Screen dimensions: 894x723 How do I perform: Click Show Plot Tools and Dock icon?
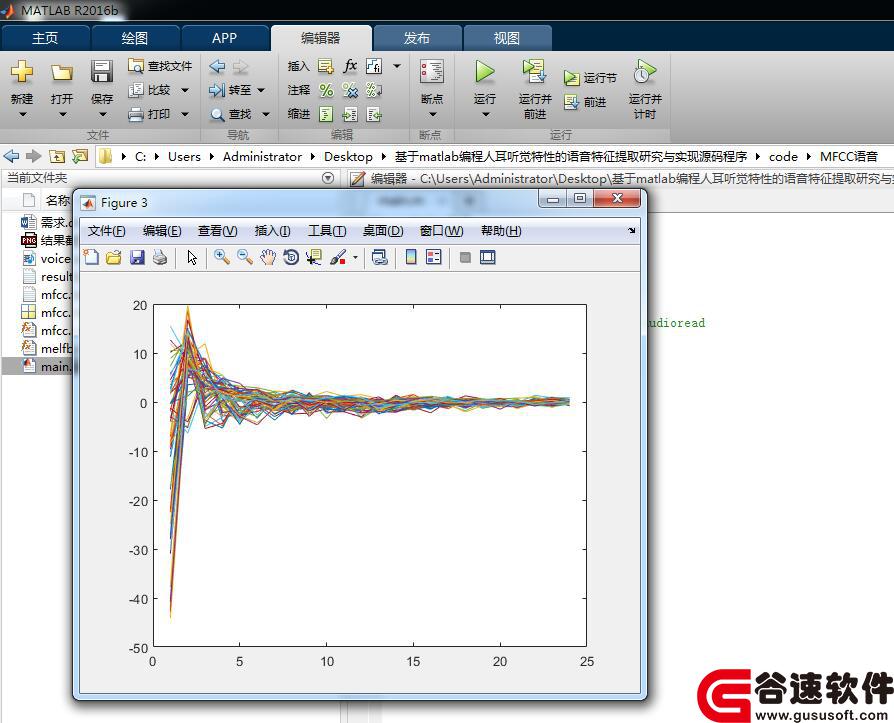(x=487, y=257)
